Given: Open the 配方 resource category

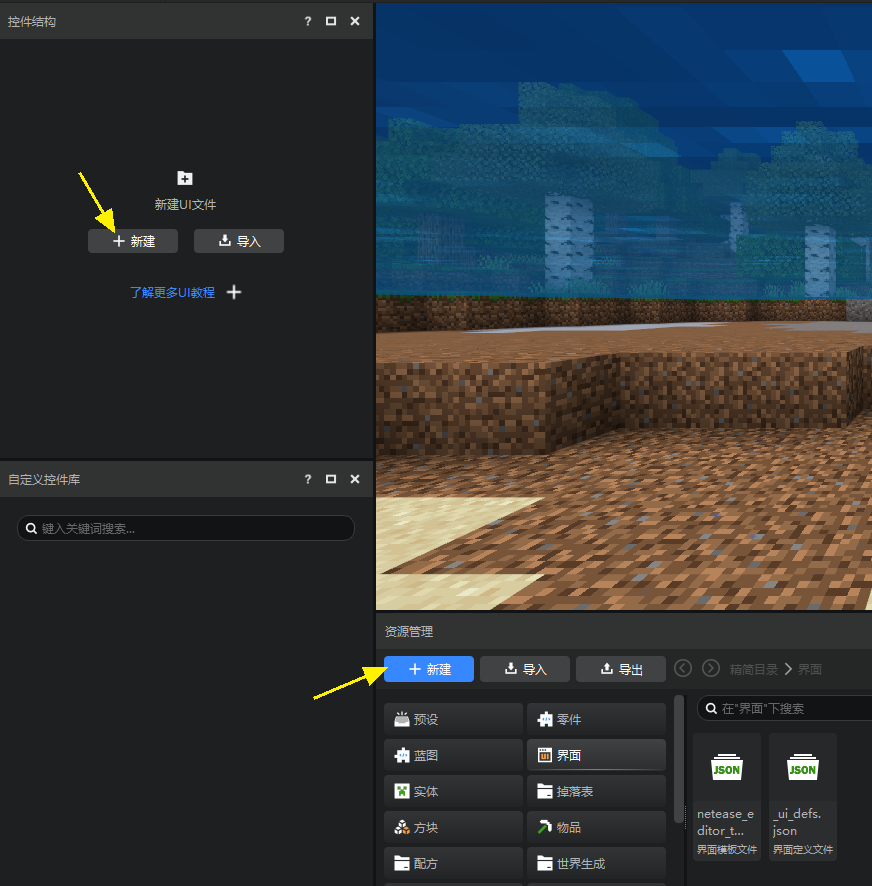Looking at the screenshot, I should click(x=453, y=863).
